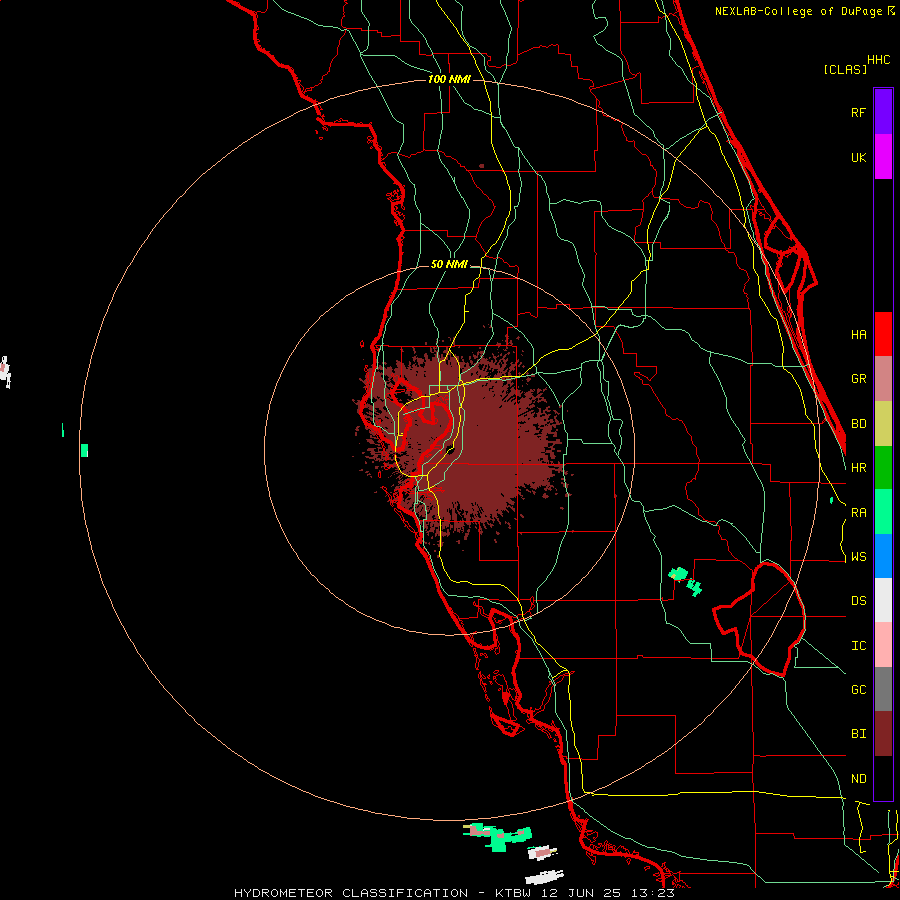Click the RF purple legend swatch
This screenshot has height=900, width=900.
[883, 112]
